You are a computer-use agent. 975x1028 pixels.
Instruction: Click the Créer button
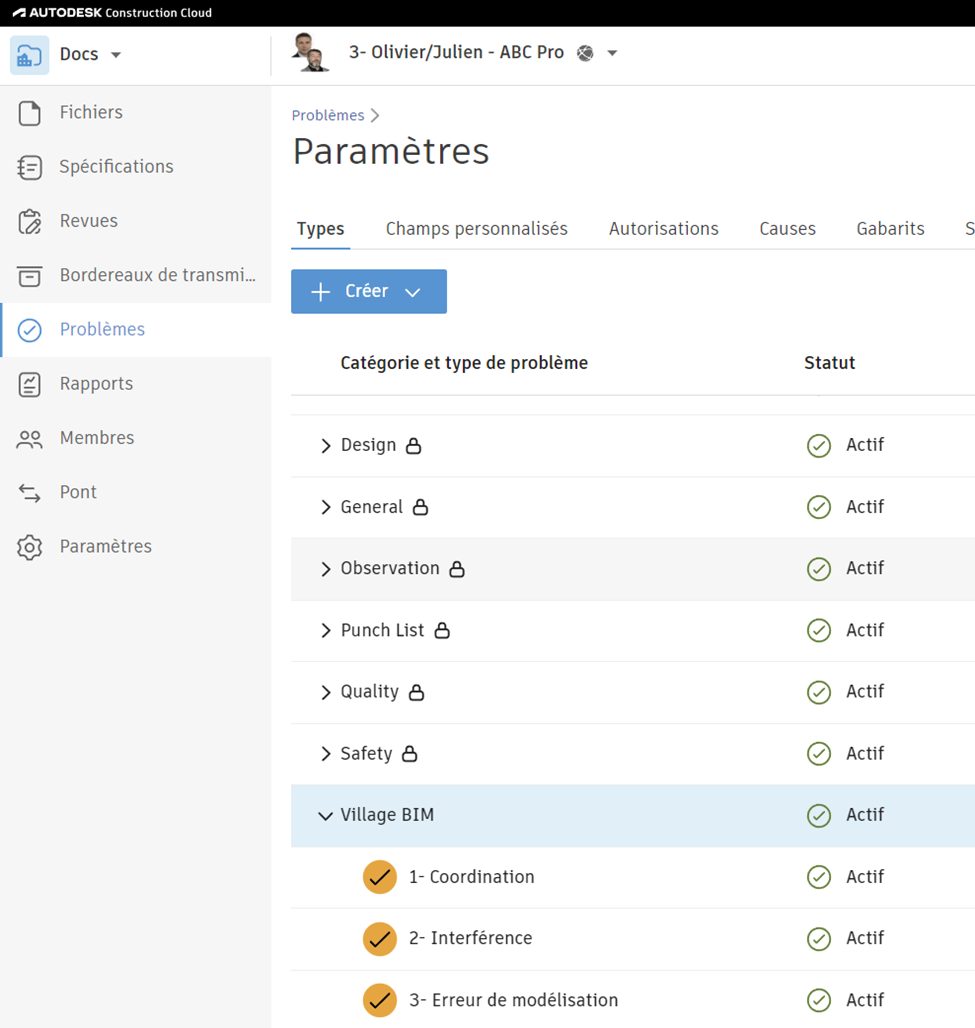[x=369, y=292]
